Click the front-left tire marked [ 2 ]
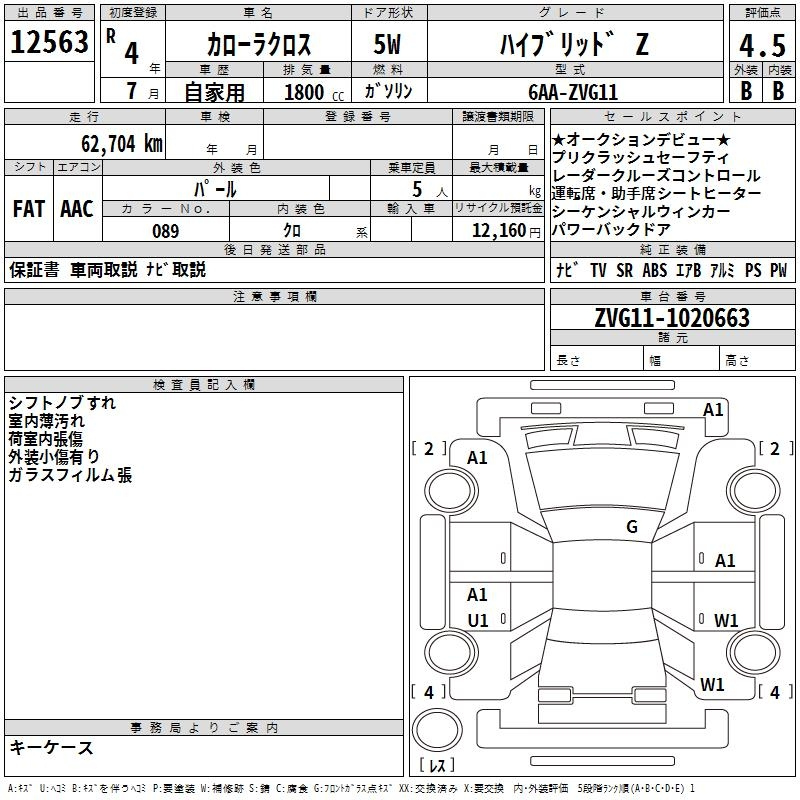Viewport: 800px width, 800px height. coord(429,449)
